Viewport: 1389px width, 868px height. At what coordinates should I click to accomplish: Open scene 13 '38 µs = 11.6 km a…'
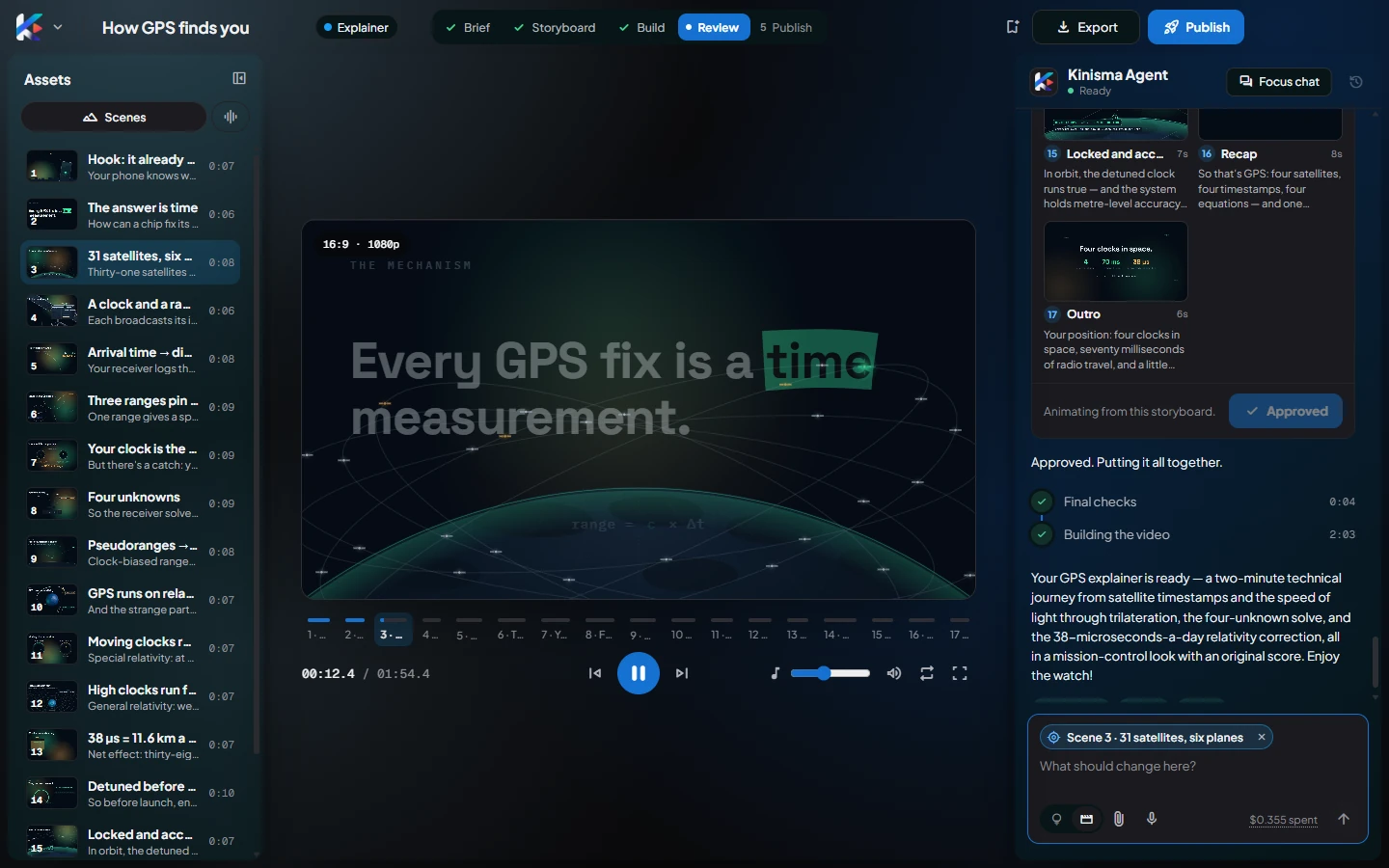coord(130,745)
